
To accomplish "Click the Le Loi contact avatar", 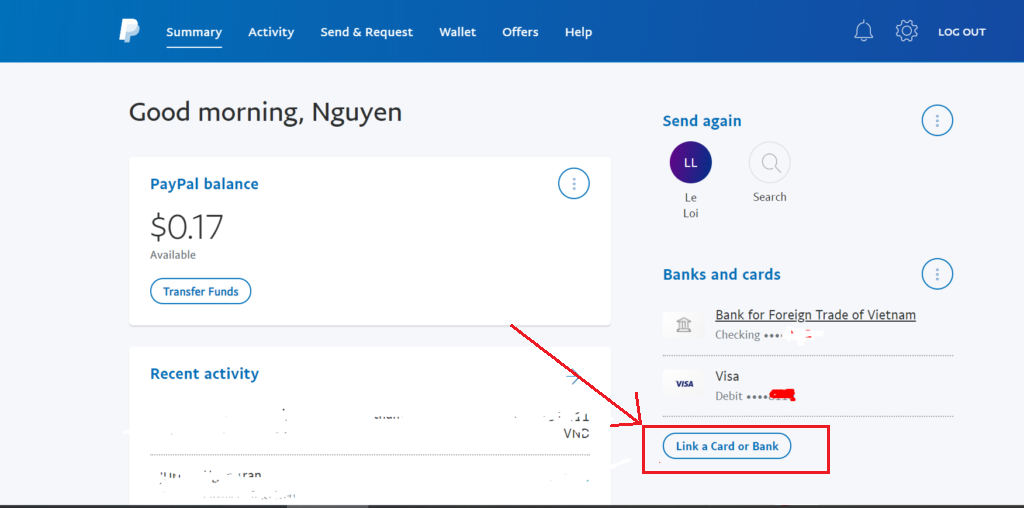I will 690,162.
